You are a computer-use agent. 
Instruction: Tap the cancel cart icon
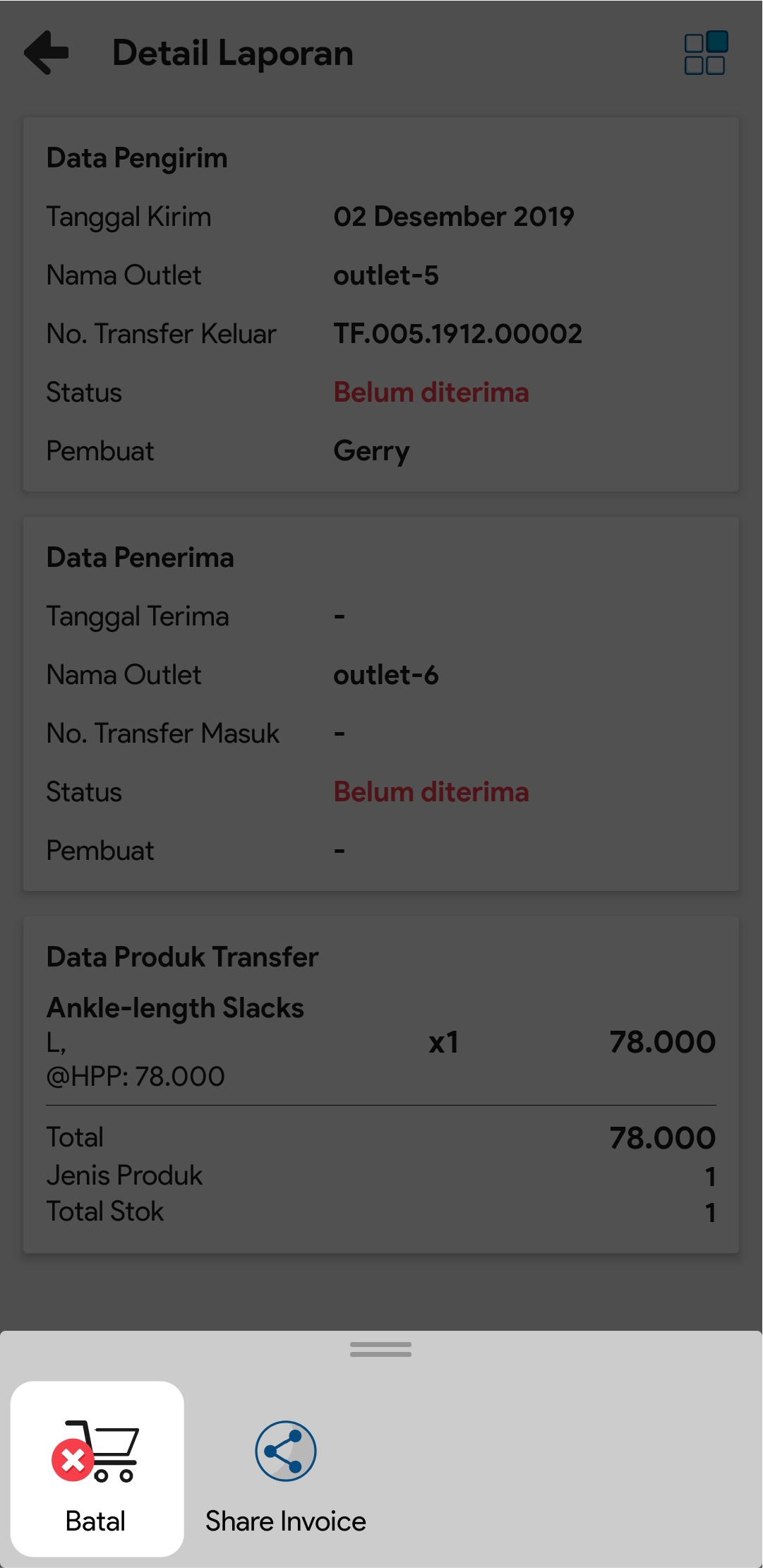pos(96,1452)
